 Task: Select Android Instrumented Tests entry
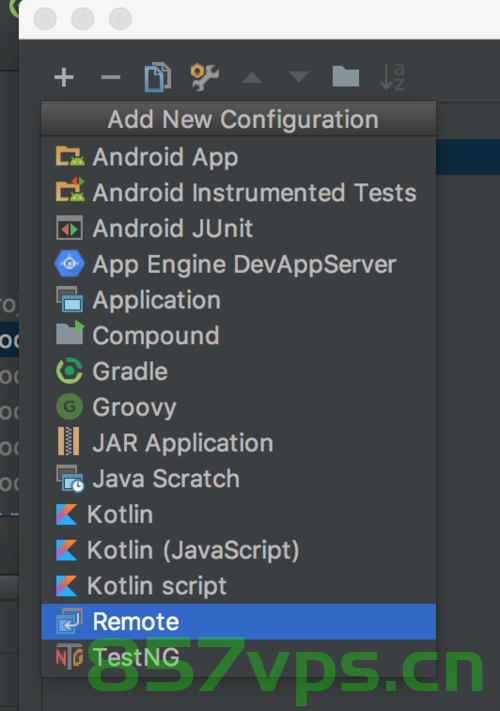click(238, 192)
